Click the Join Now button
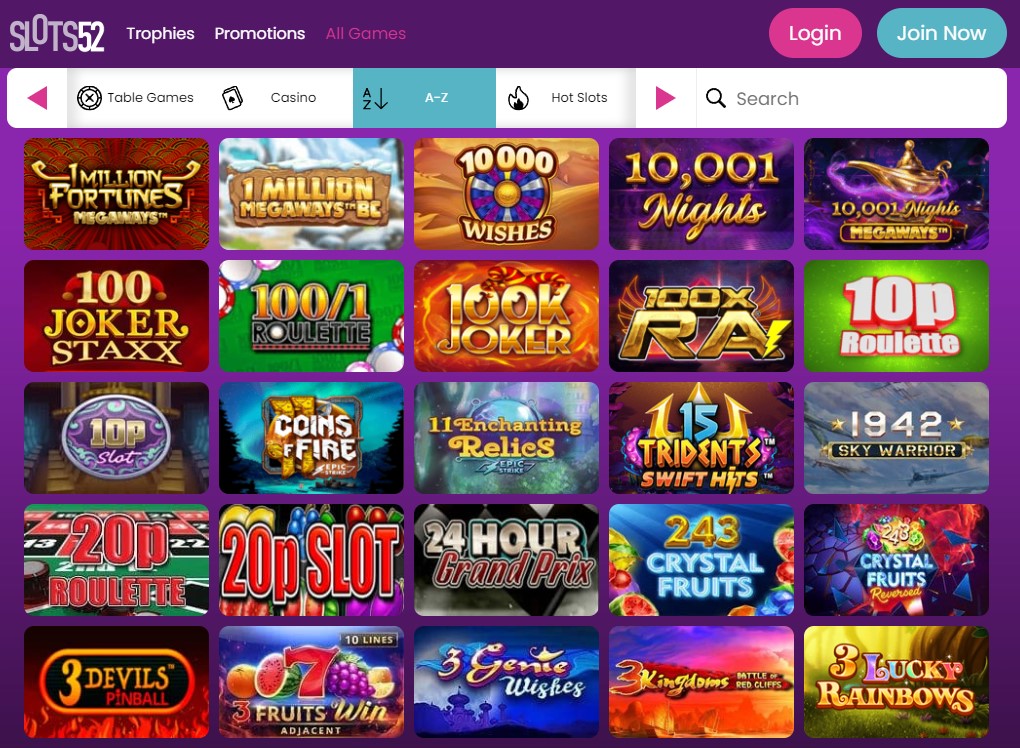This screenshot has height=748, width=1020. coord(941,33)
